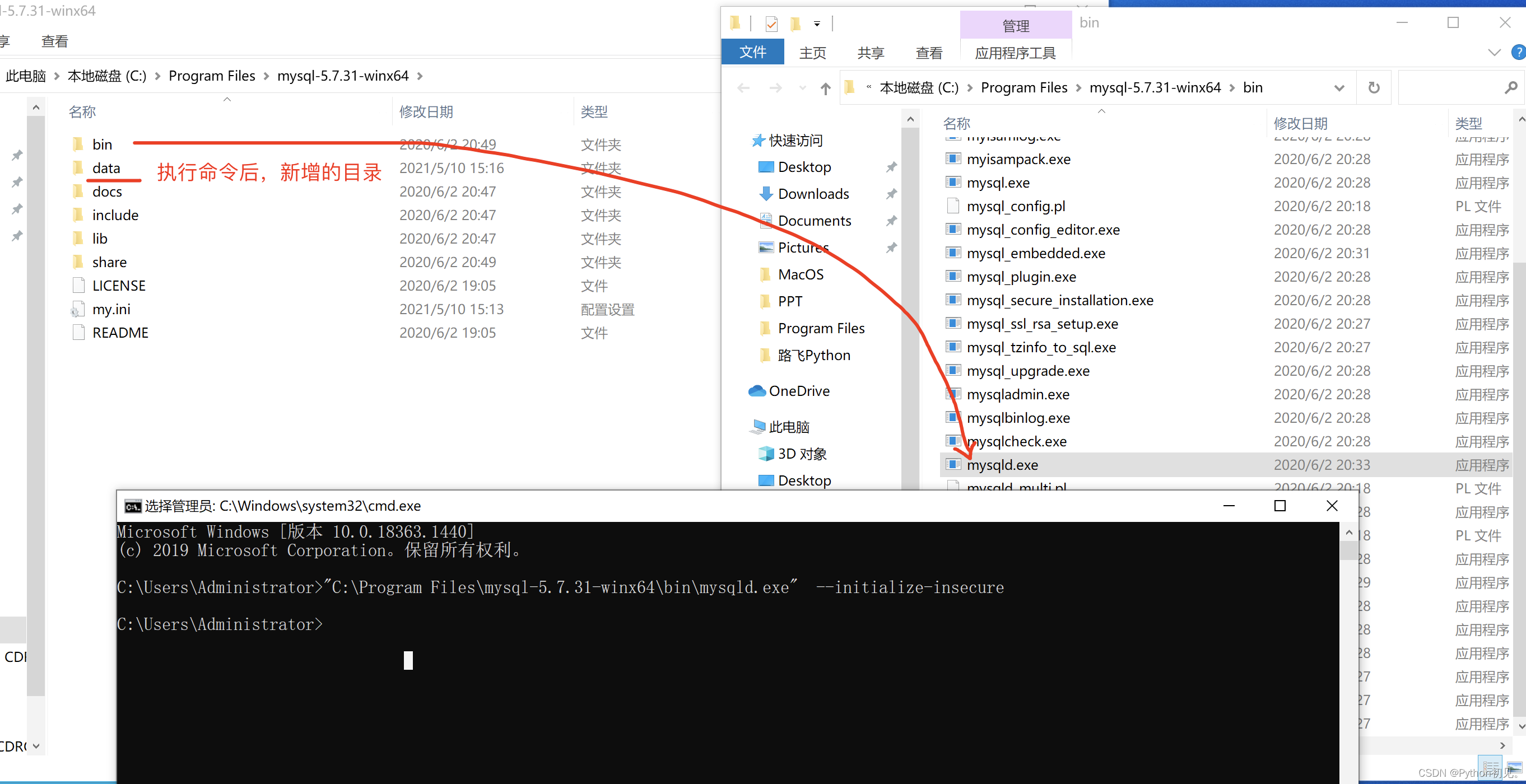Open mysqld.exe in the bin folder
1526x784 pixels.
1002,465
